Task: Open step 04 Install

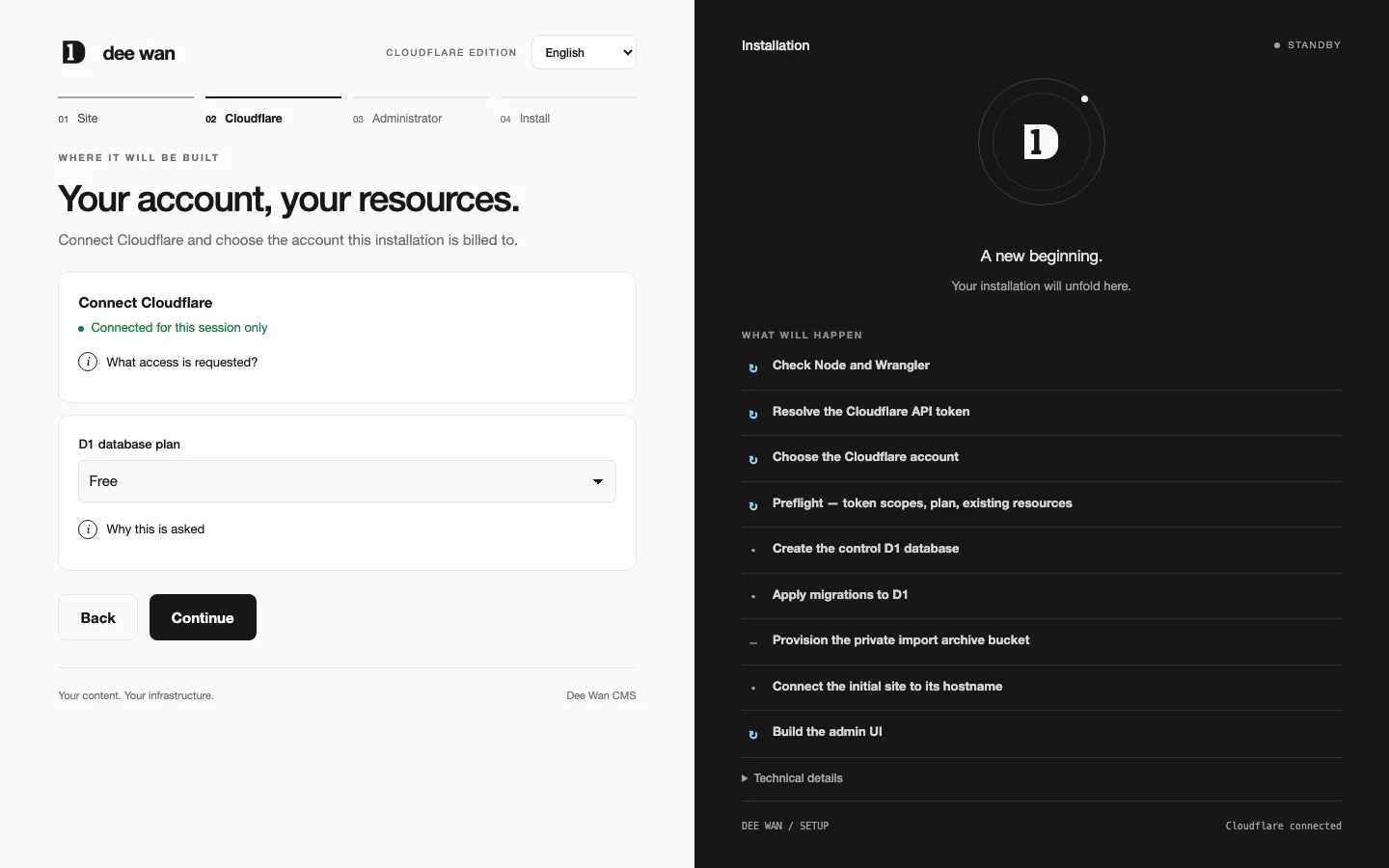Action: click(568, 113)
